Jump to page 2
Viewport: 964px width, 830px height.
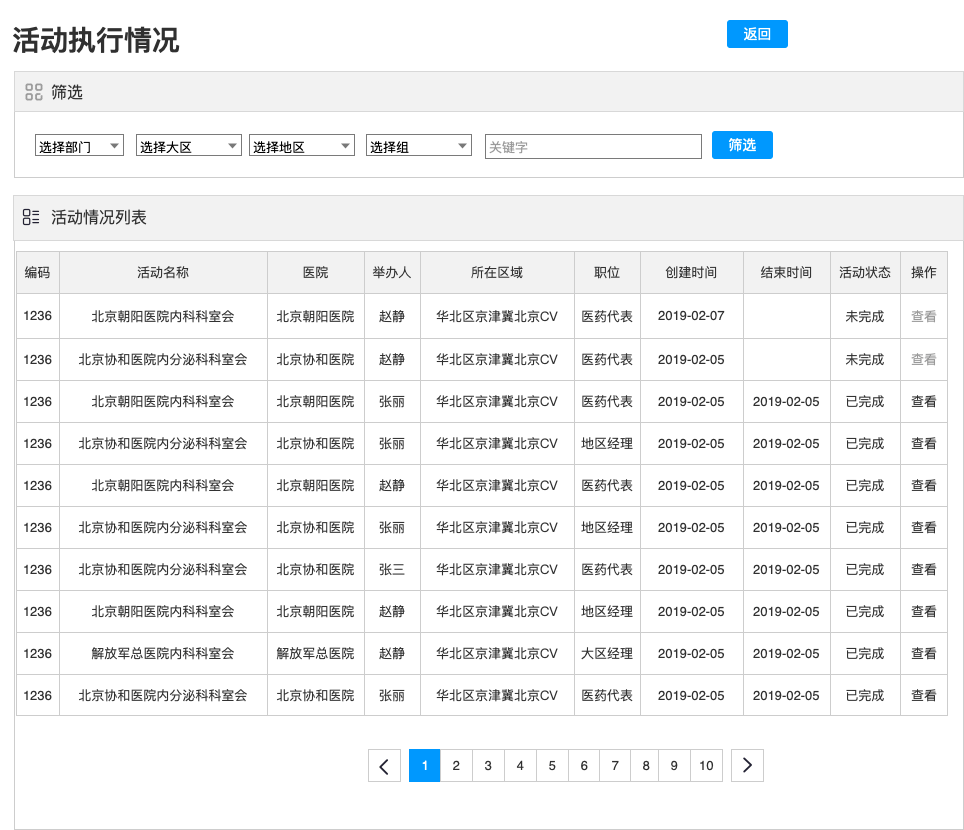point(456,765)
